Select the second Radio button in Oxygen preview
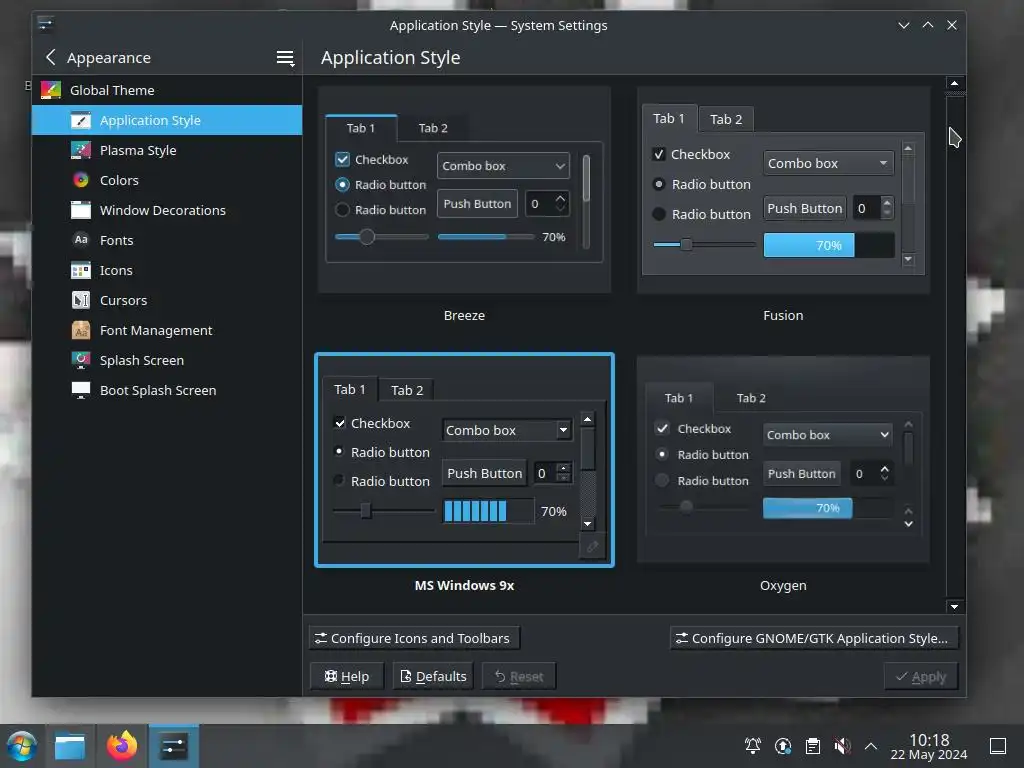The image size is (1024, 768). click(x=662, y=481)
